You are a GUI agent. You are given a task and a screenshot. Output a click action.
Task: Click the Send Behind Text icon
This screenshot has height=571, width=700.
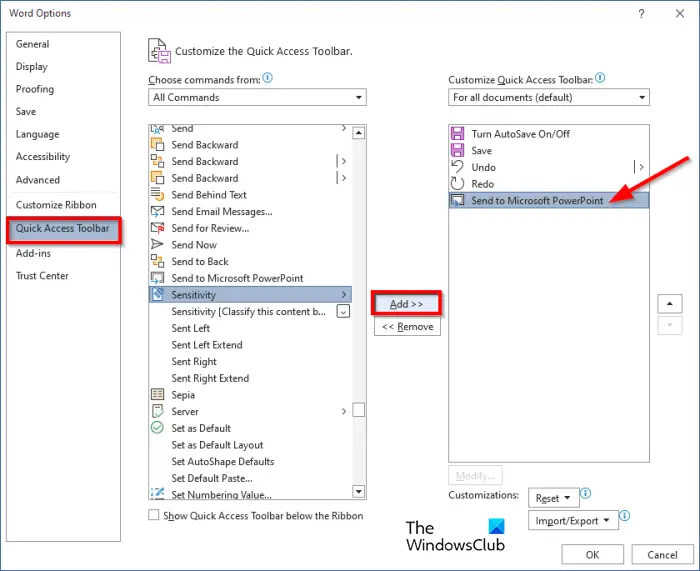157,195
